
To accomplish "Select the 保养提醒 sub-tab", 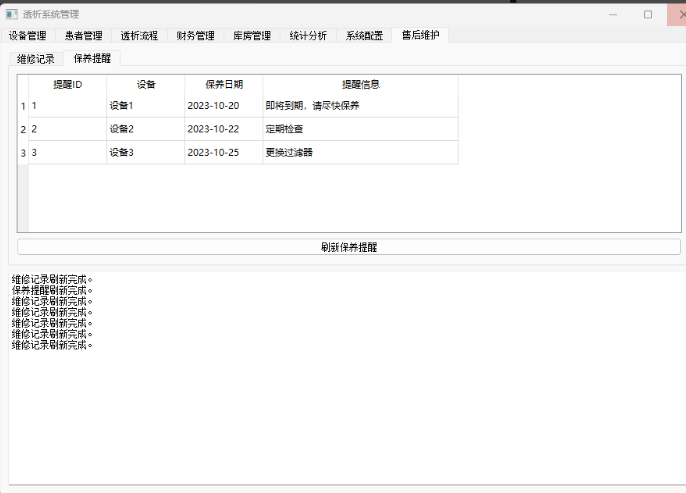I will tap(92, 58).
